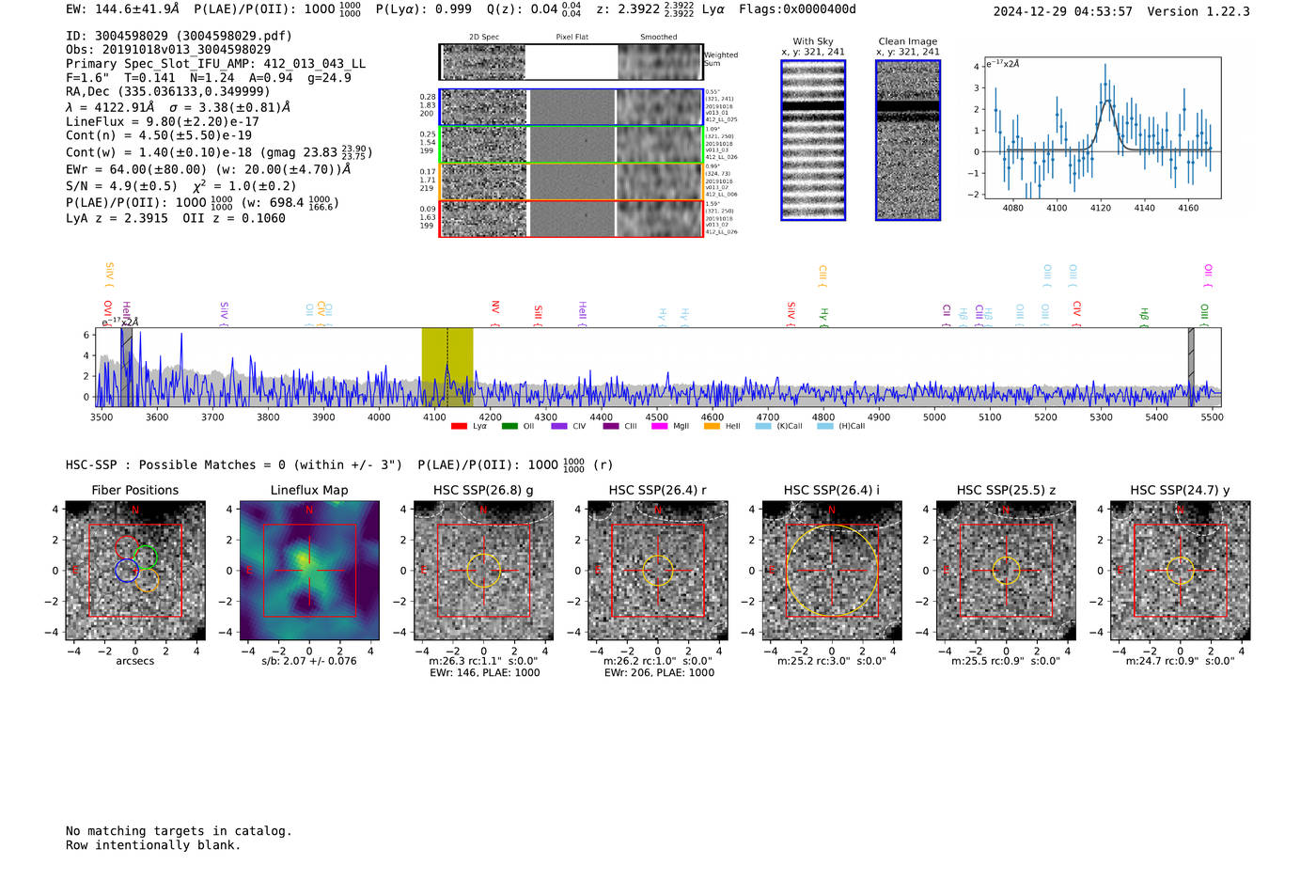Click the yellow highlighted band in spectrum
The image size is (1316, 896).
447,367
